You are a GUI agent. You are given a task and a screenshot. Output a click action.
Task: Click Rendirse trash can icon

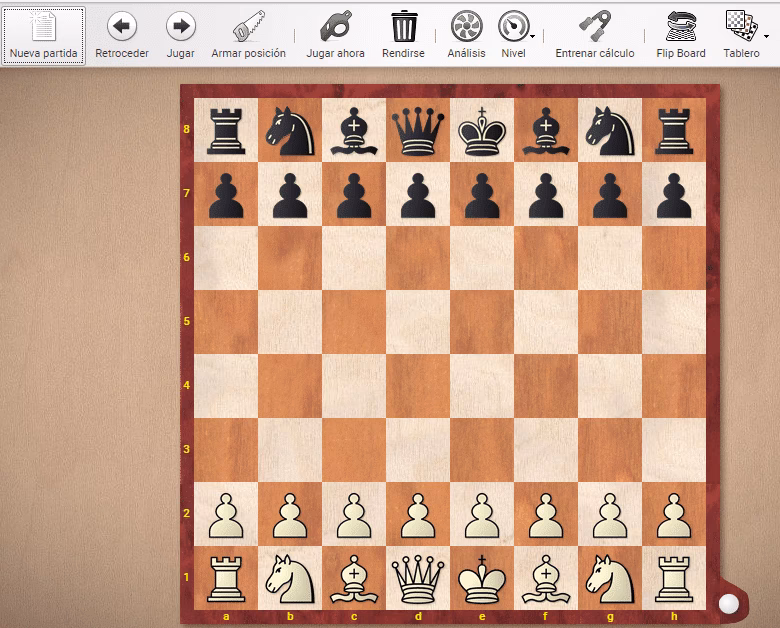[x=403, y=26]
